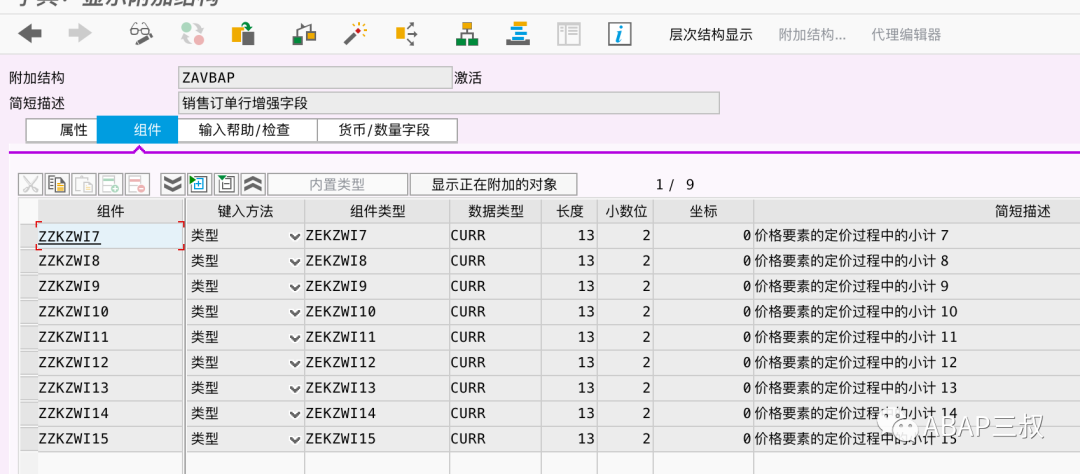This screenshot has height=474, width=1080.
Task: Click the 销售订单行增强字段 description field
Action: 448,103
